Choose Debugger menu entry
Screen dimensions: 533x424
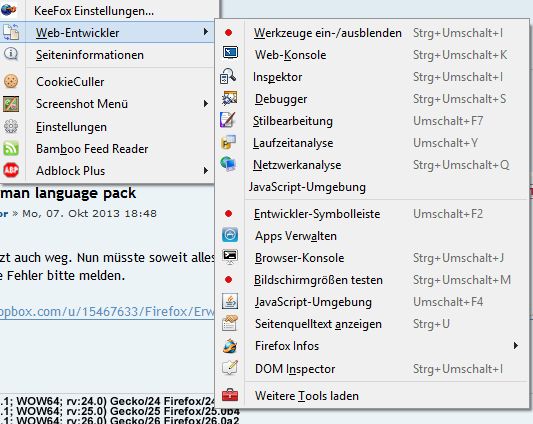(x=372, y=99)
